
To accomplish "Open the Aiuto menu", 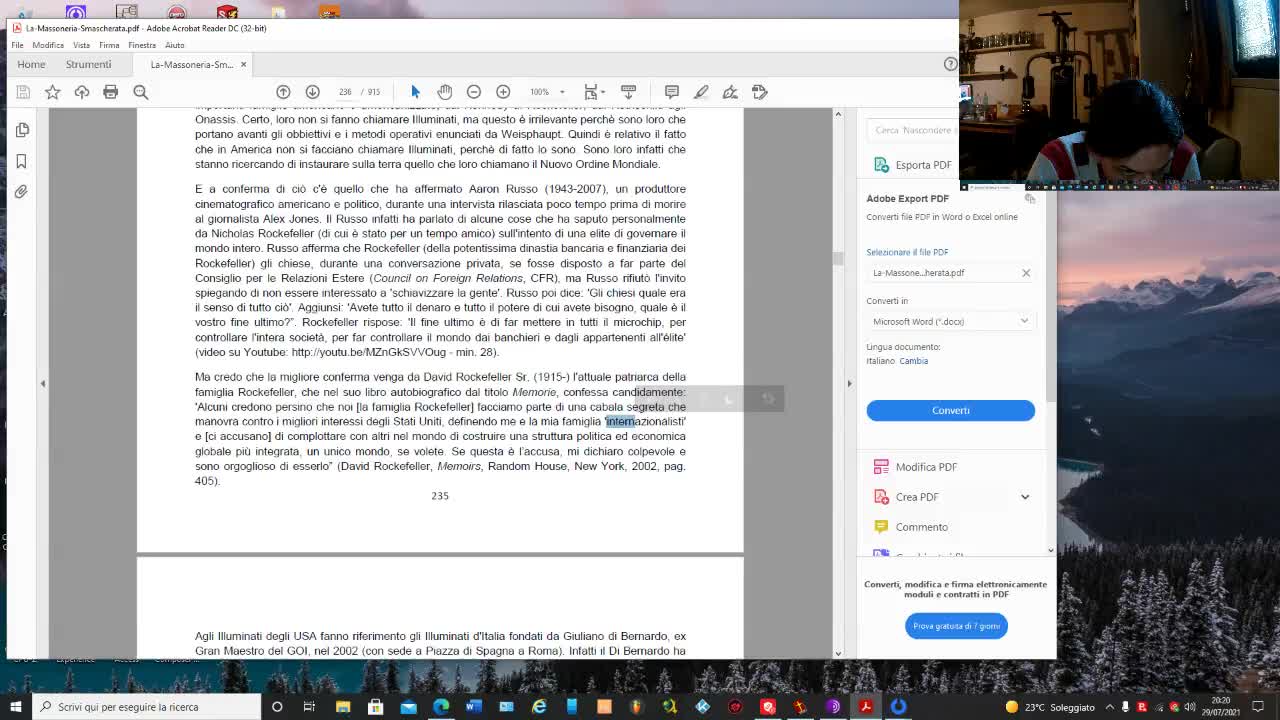I will pyautogui.click(x=175, y=45).
